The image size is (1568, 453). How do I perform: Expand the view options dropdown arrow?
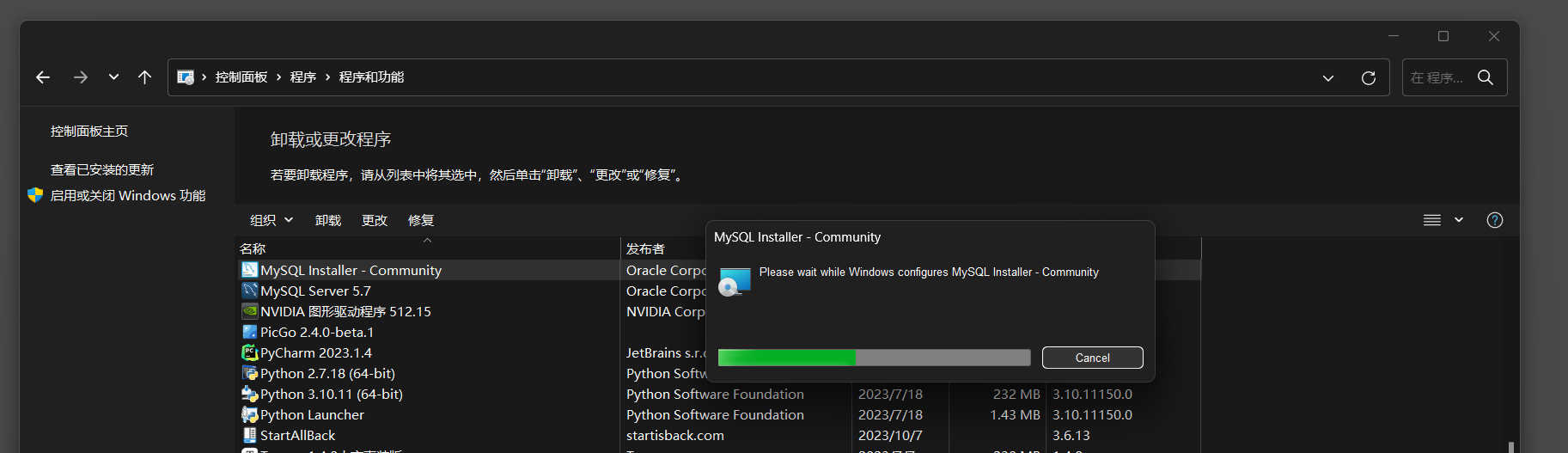(1459, 220)
